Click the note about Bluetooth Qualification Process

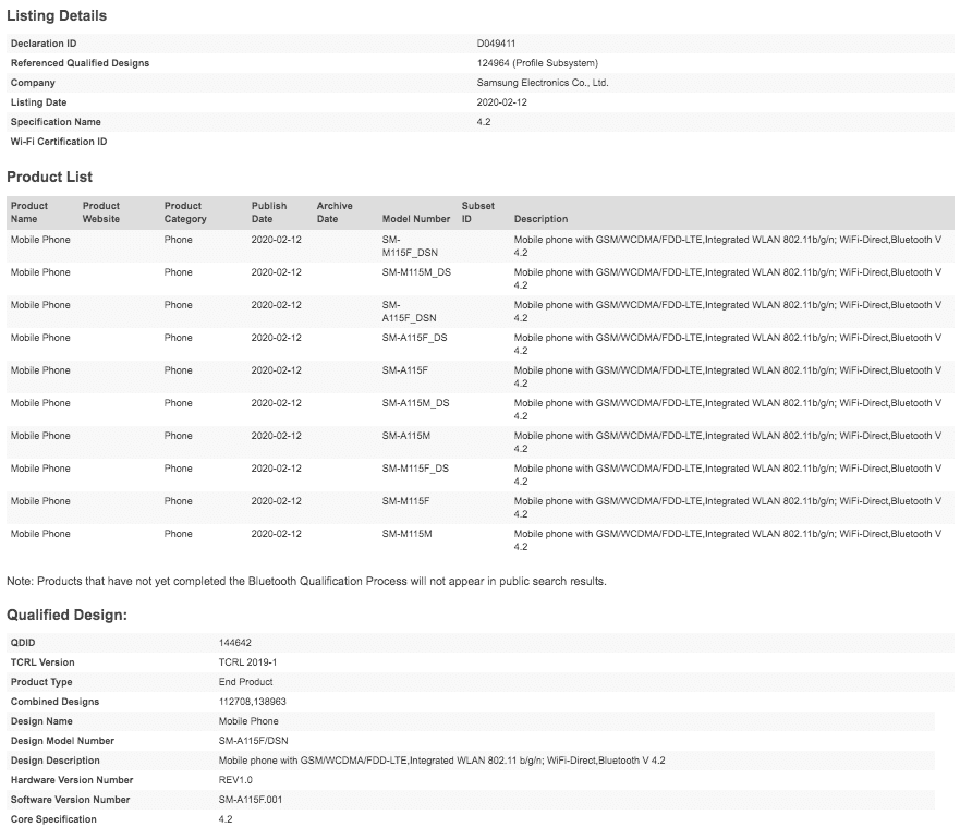tap(307, 581)
